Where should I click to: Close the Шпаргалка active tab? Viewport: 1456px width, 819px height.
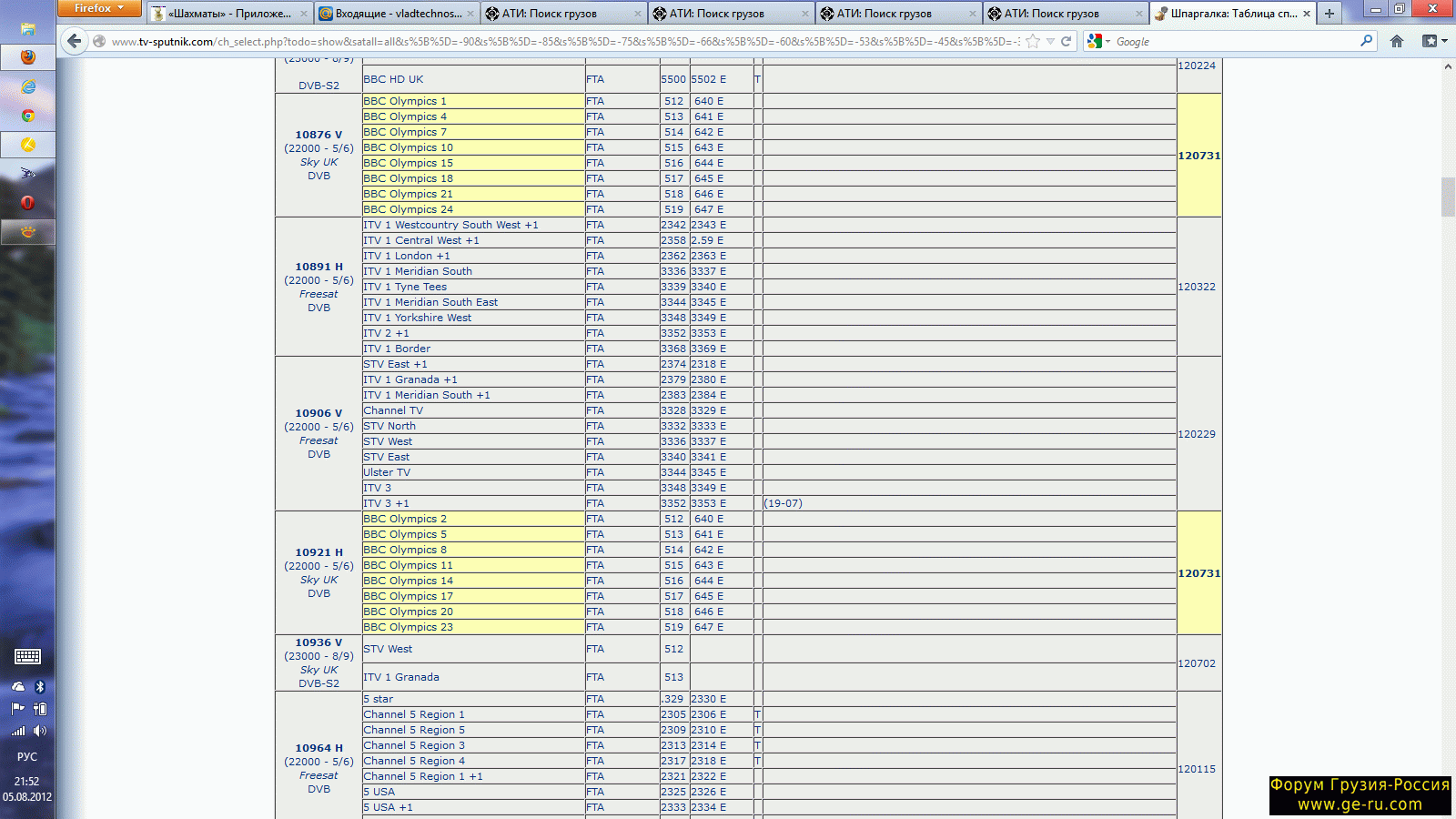coord(1307,14)
